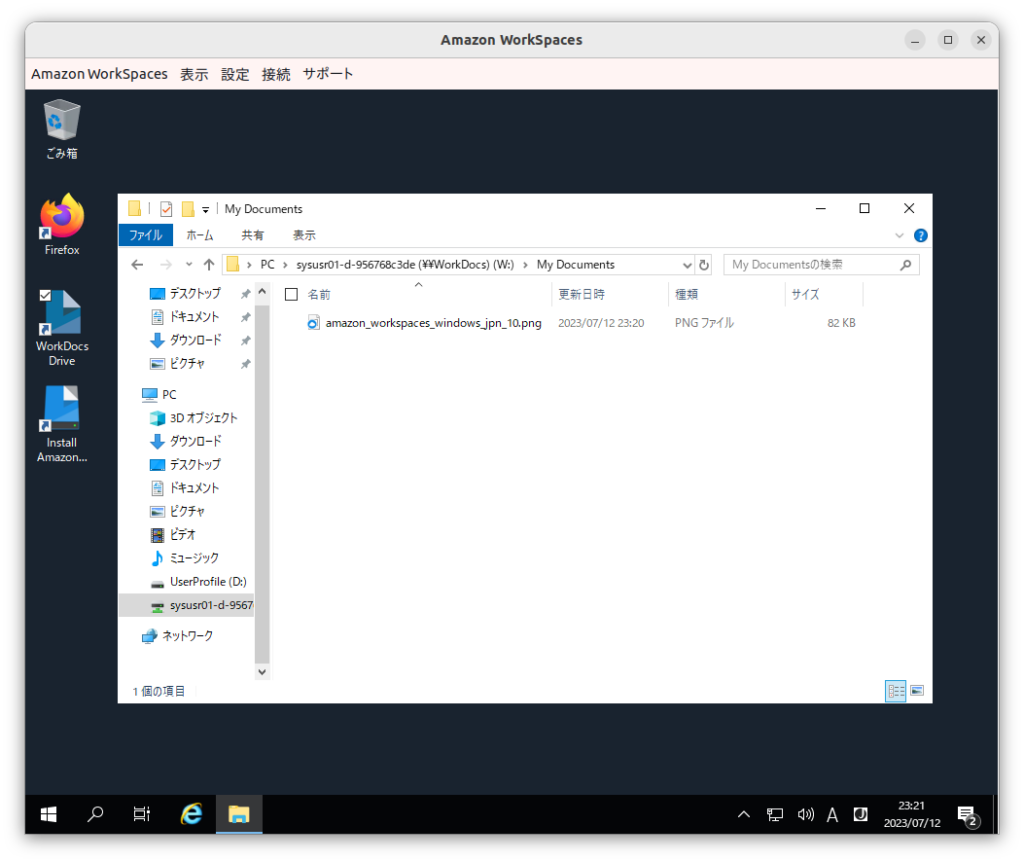
Task: Open the 設定 menu of Amazon WorkSpaces
Action: (x=235, y=73)
